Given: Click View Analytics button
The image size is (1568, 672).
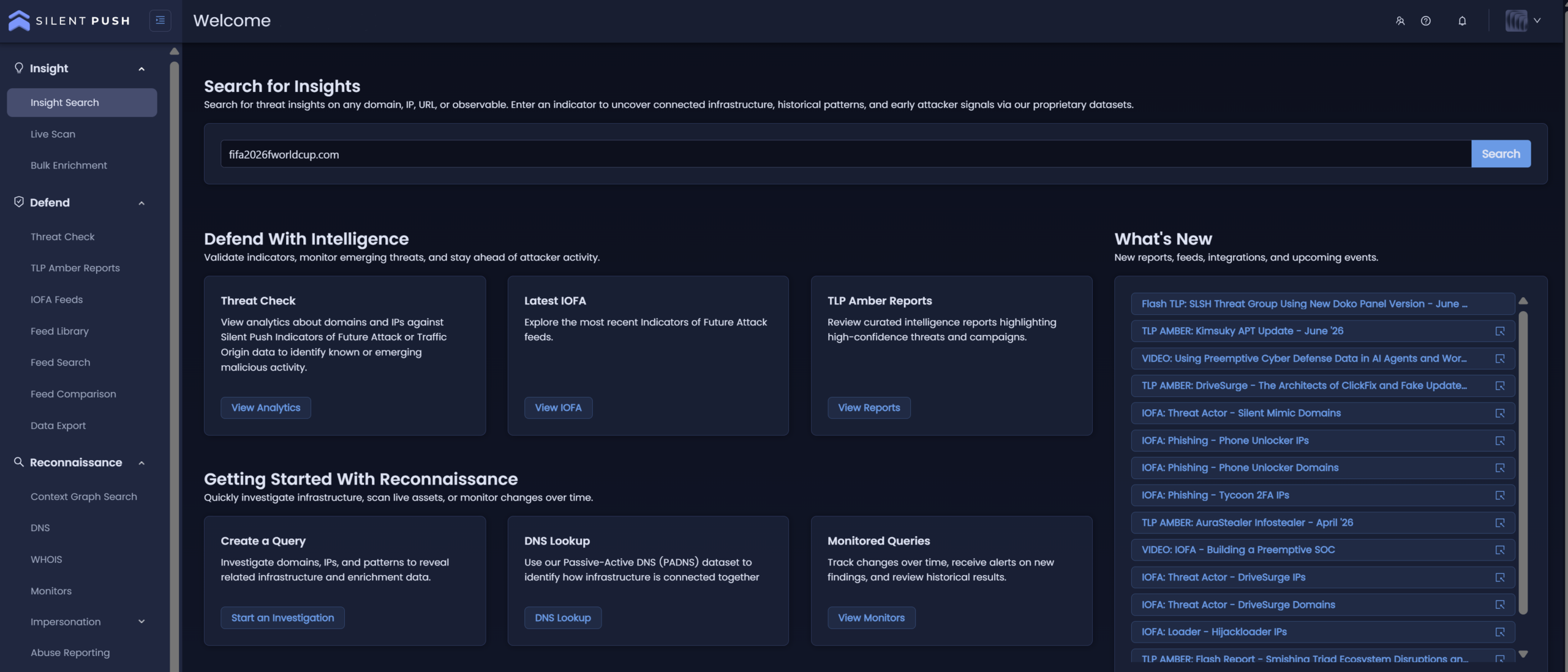Looking at the screenshot, I should click(x=266, y=407).
